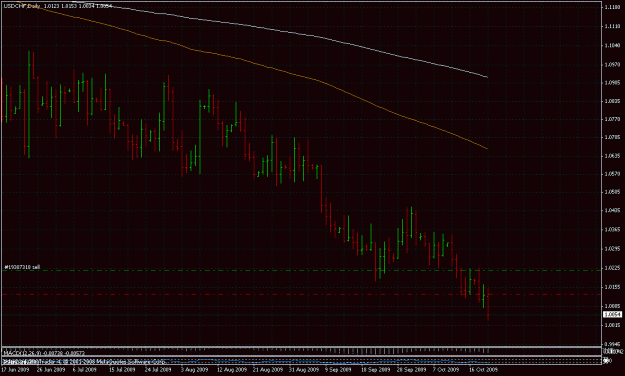Click the 17 Jun 2009 date label
This screenshot has width=625, height=376.
15,370
